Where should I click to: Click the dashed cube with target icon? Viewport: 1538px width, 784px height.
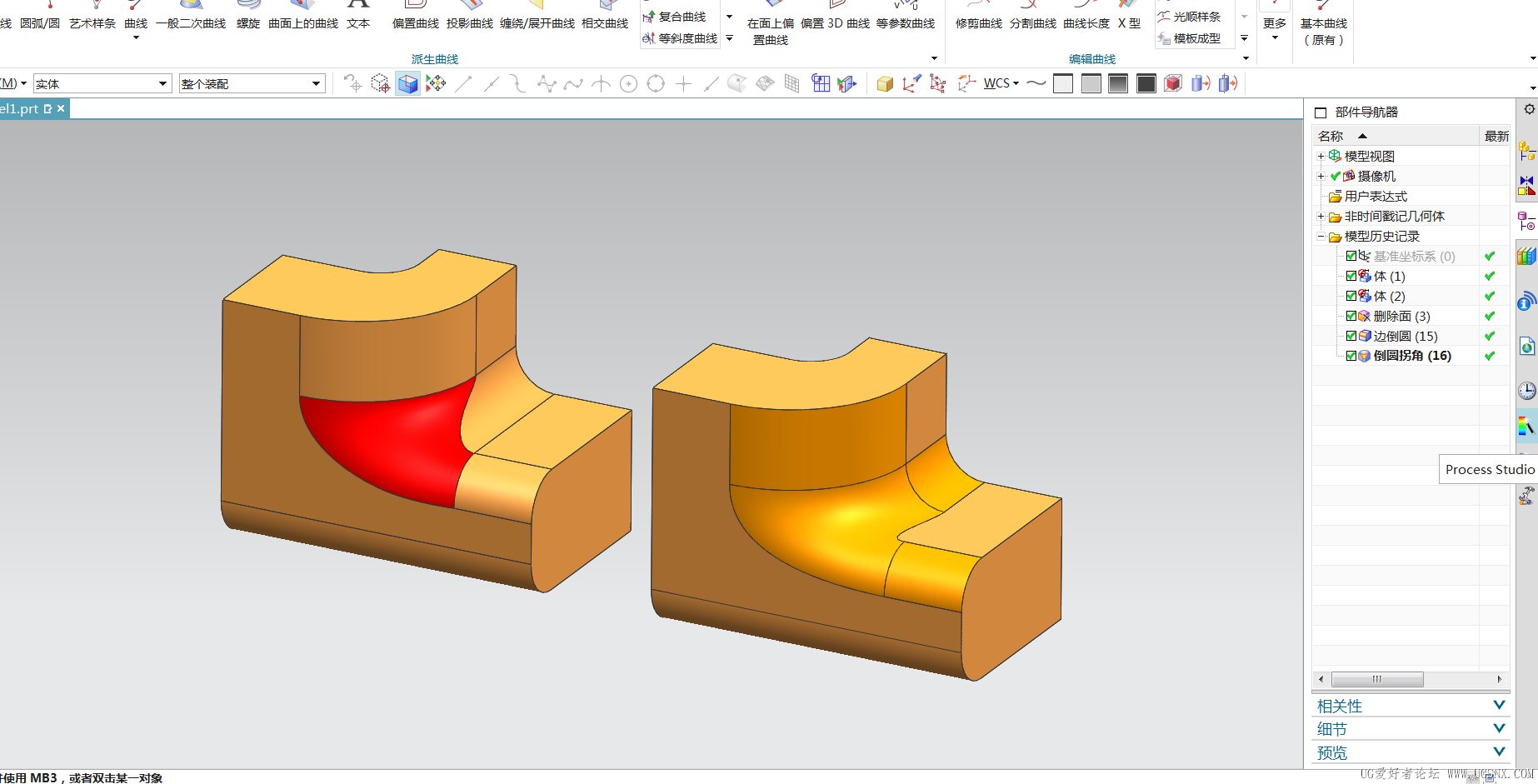click(380, 83)
